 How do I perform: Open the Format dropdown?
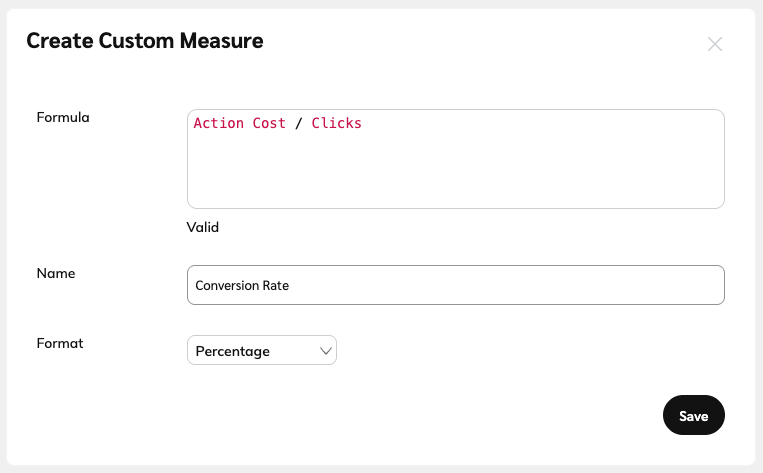pos(261,351)
